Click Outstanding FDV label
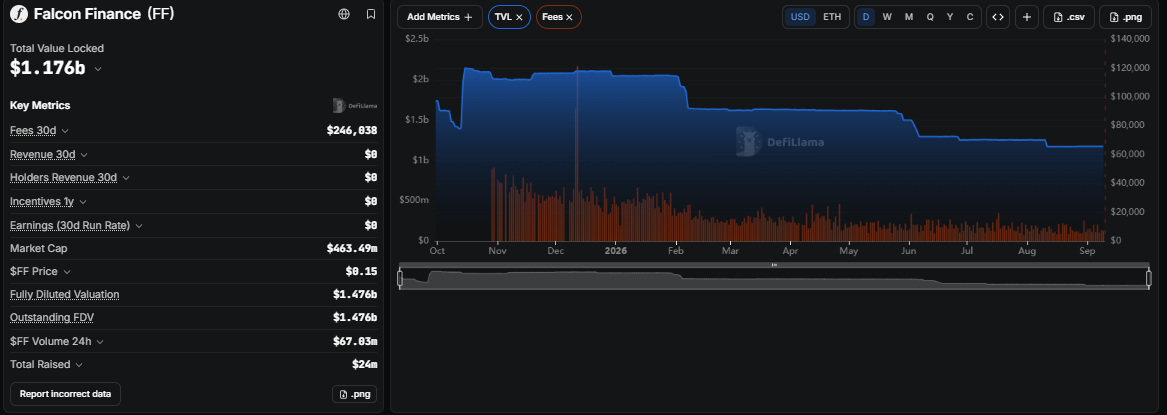 point(52,318)
